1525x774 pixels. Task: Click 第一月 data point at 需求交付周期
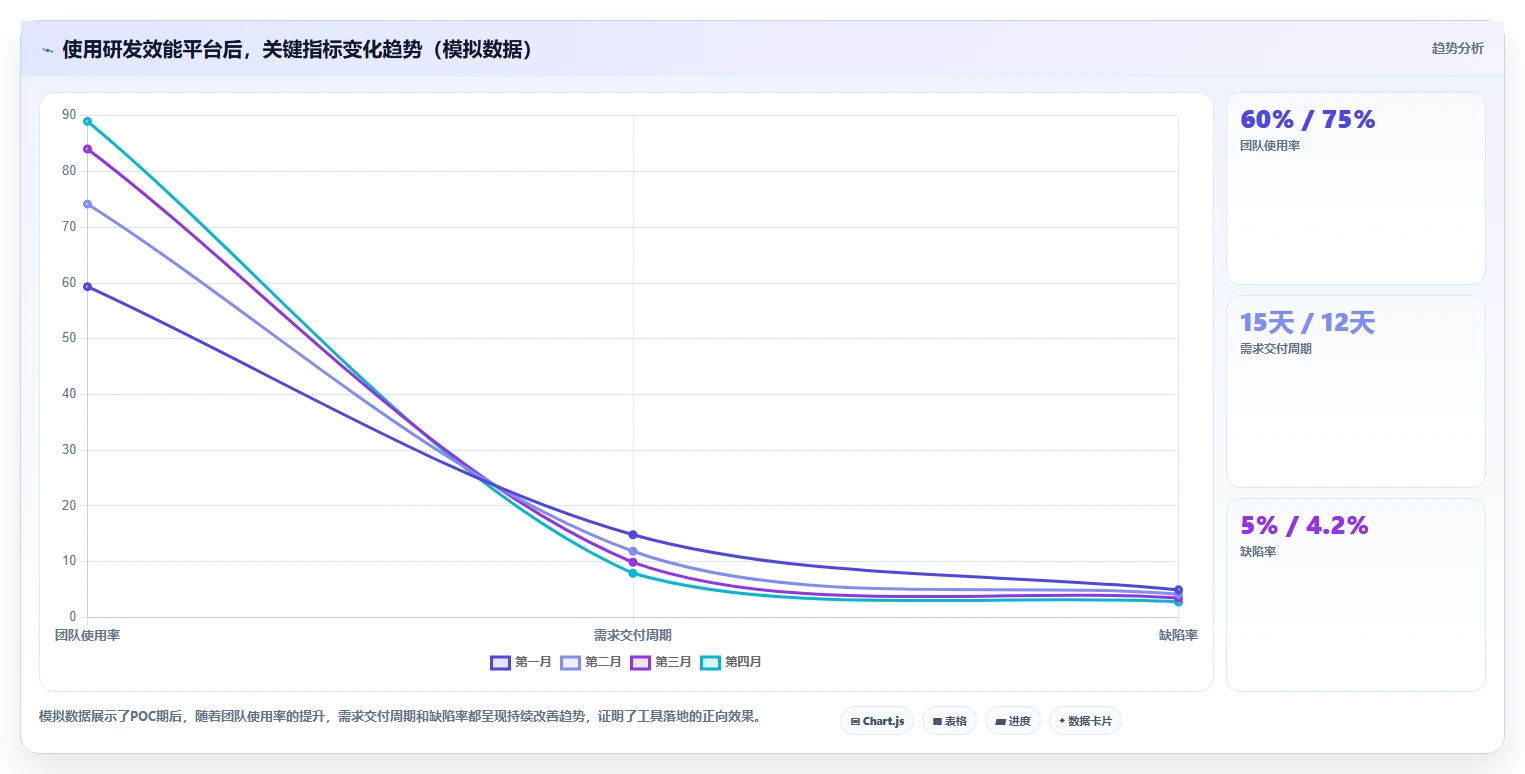[x=633, y=535]
